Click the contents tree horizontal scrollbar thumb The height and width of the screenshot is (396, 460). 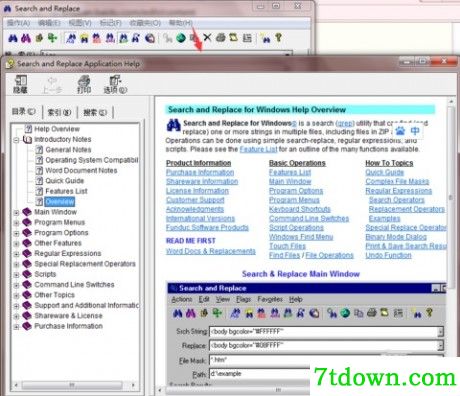pos(72,385)
